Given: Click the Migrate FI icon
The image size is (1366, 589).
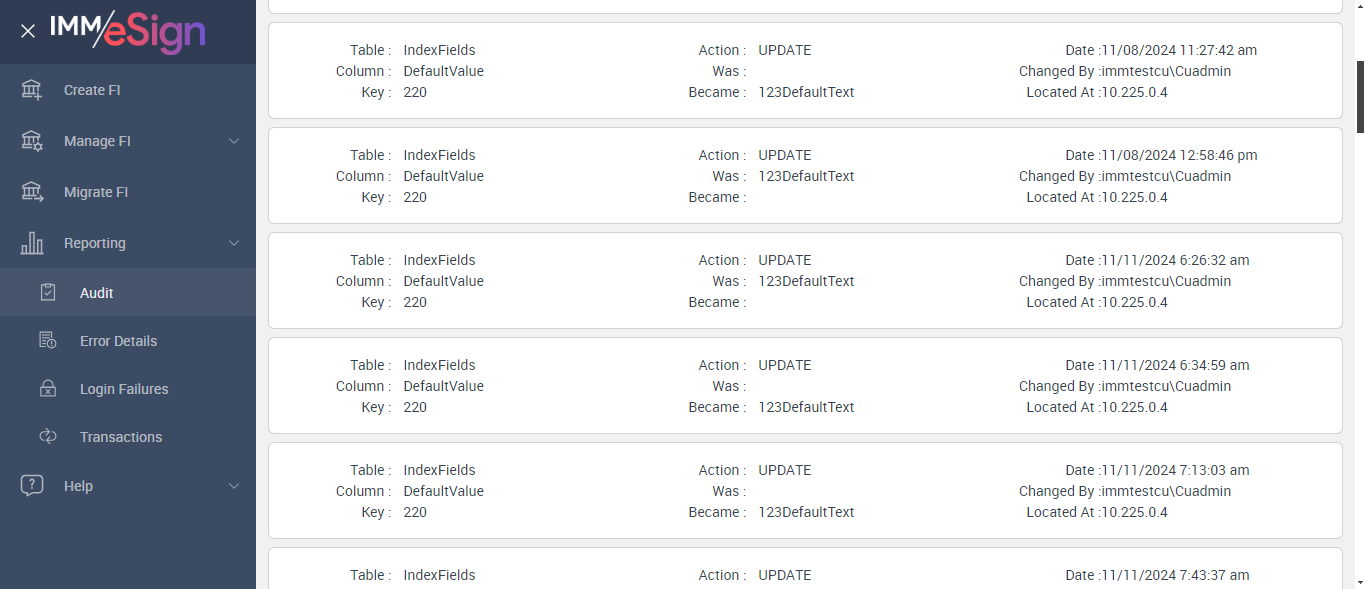Looking at the screenshot, I should coord(32,192).
